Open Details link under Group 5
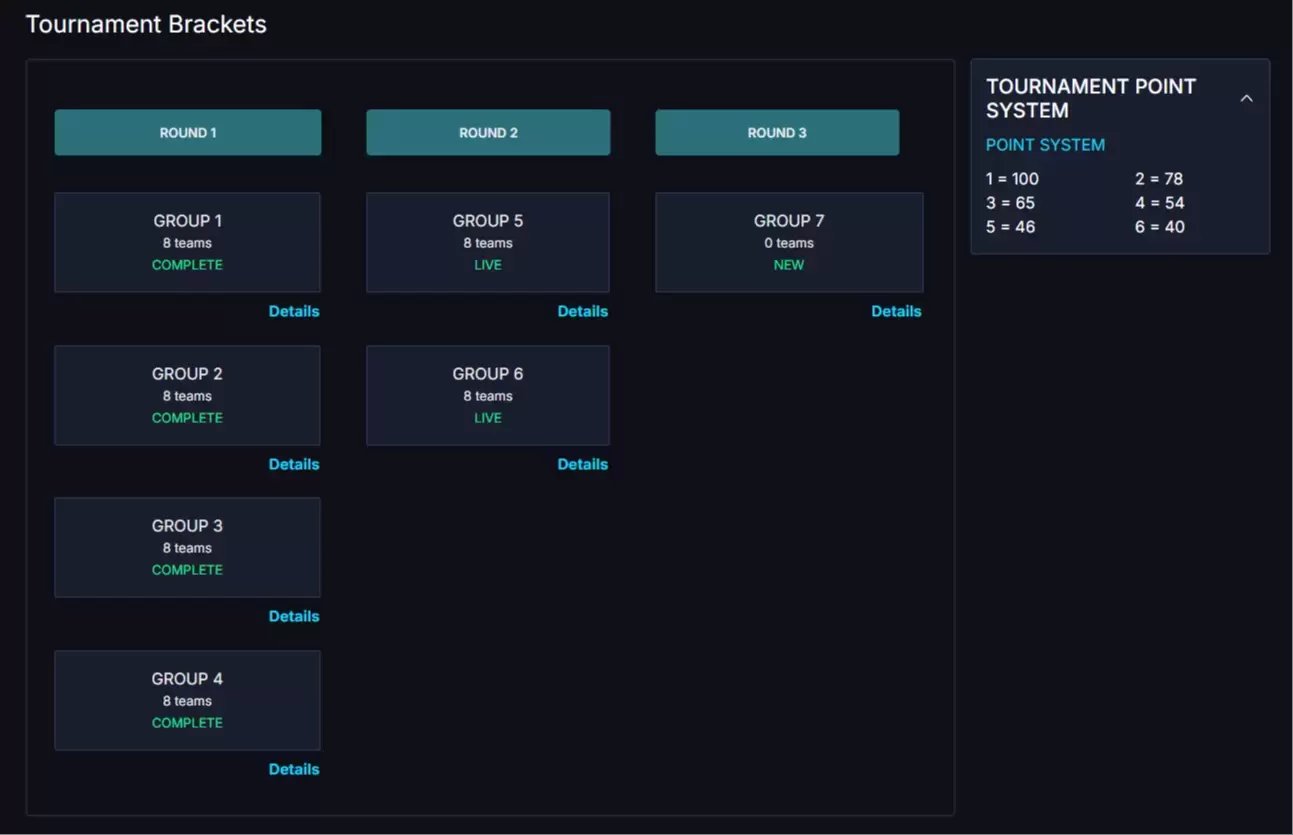The width and height of the screenshot is (1293, 835). 582,311
